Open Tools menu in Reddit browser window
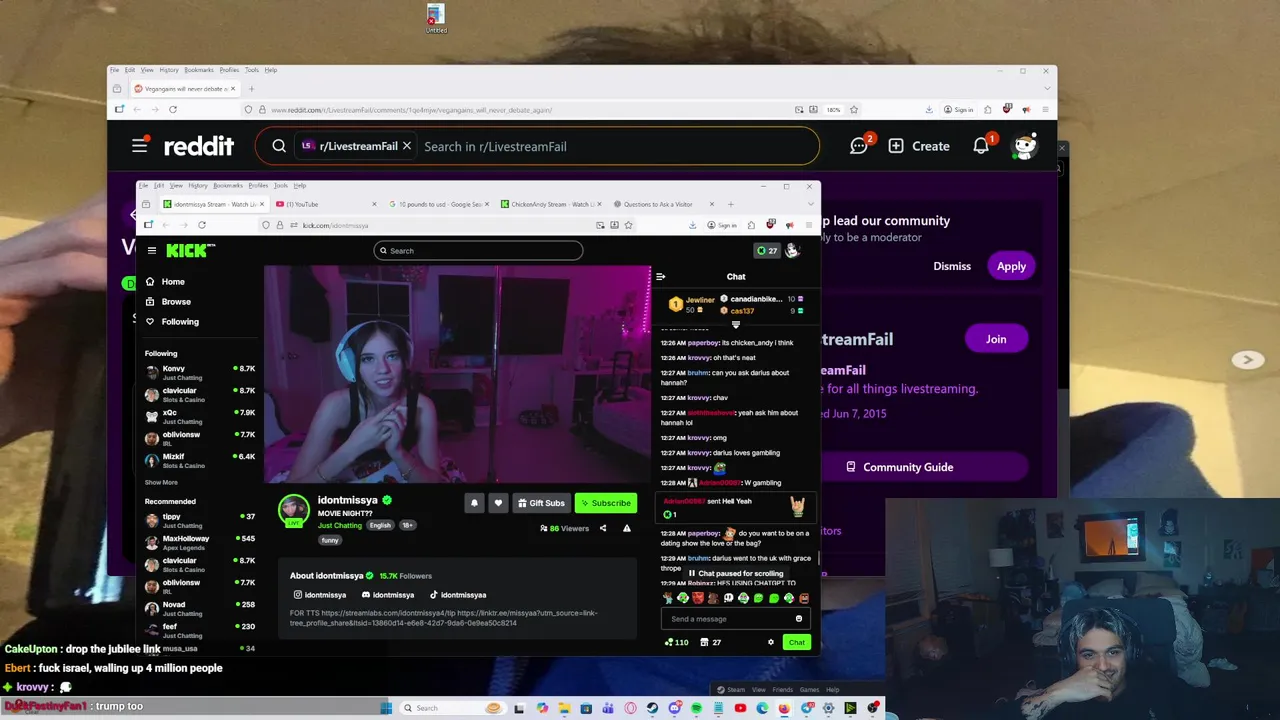Image resolution: width=1280 pixels, height=720 pixels. (x=252, y=70)
